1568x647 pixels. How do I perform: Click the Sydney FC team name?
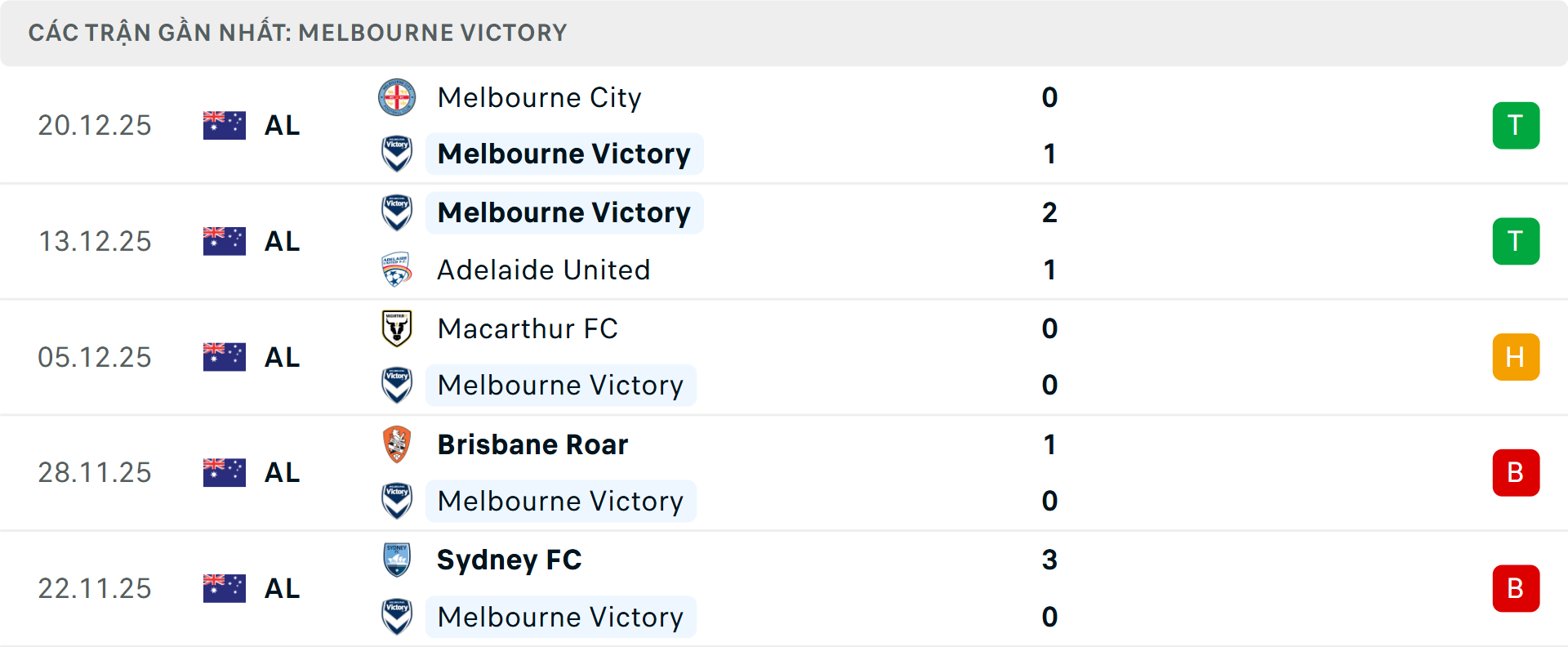click(x=510, y=560)
